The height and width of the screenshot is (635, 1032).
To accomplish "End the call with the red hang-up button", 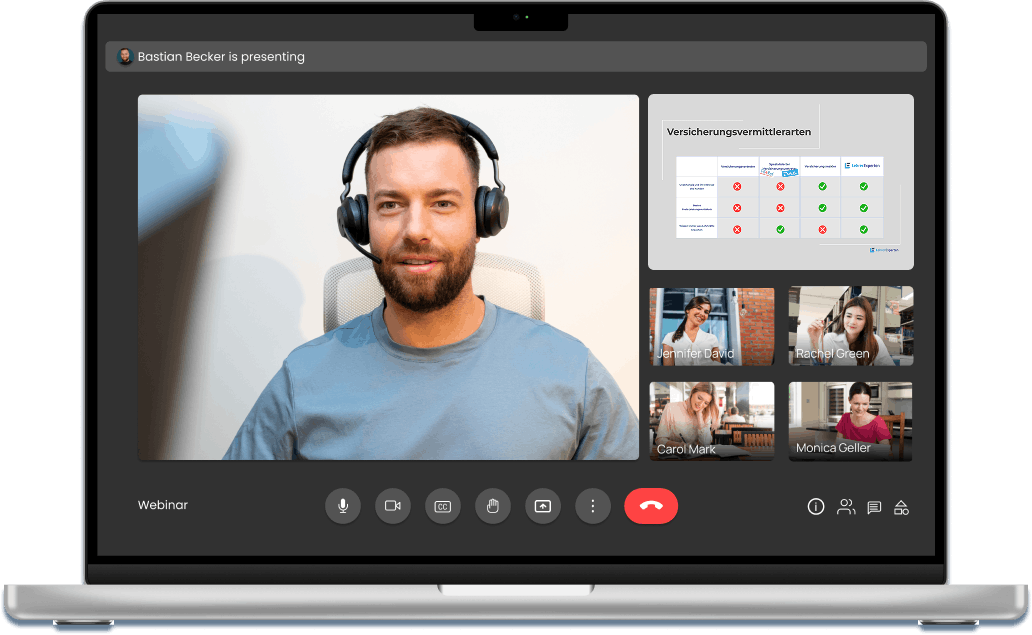I will (x=651, y=506).
